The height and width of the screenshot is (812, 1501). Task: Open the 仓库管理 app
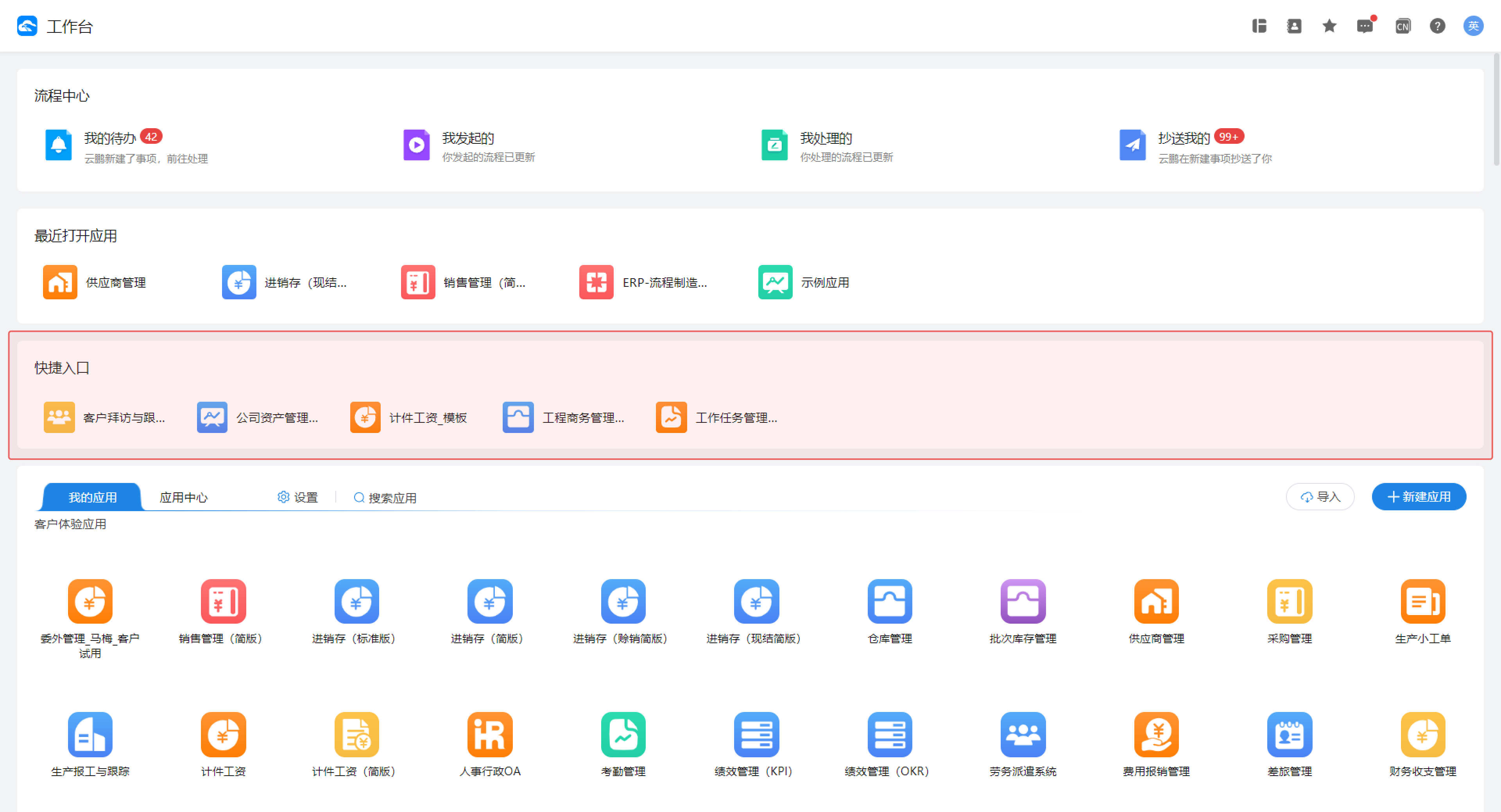(890, 601)
